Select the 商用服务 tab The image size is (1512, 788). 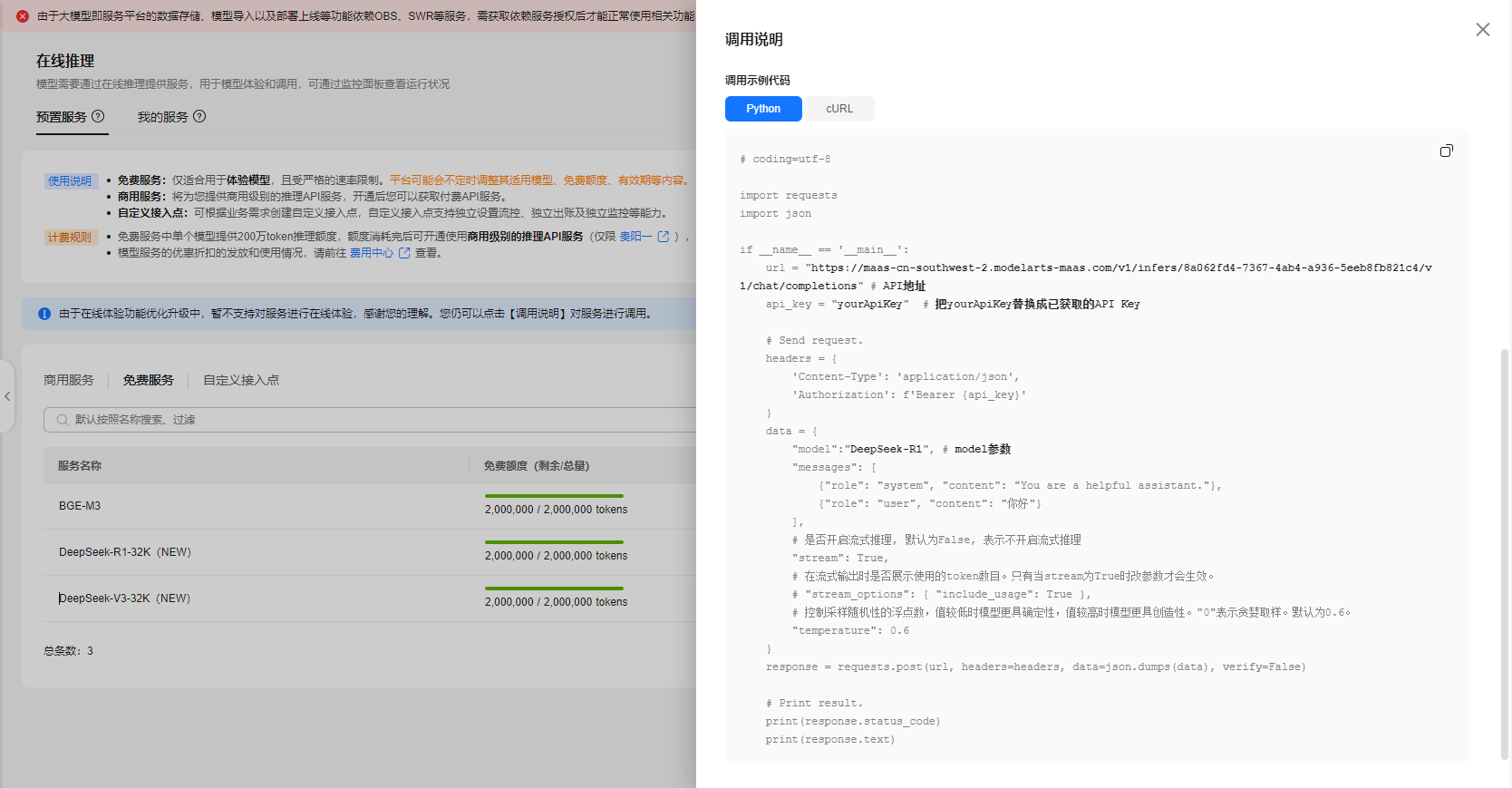69,380
